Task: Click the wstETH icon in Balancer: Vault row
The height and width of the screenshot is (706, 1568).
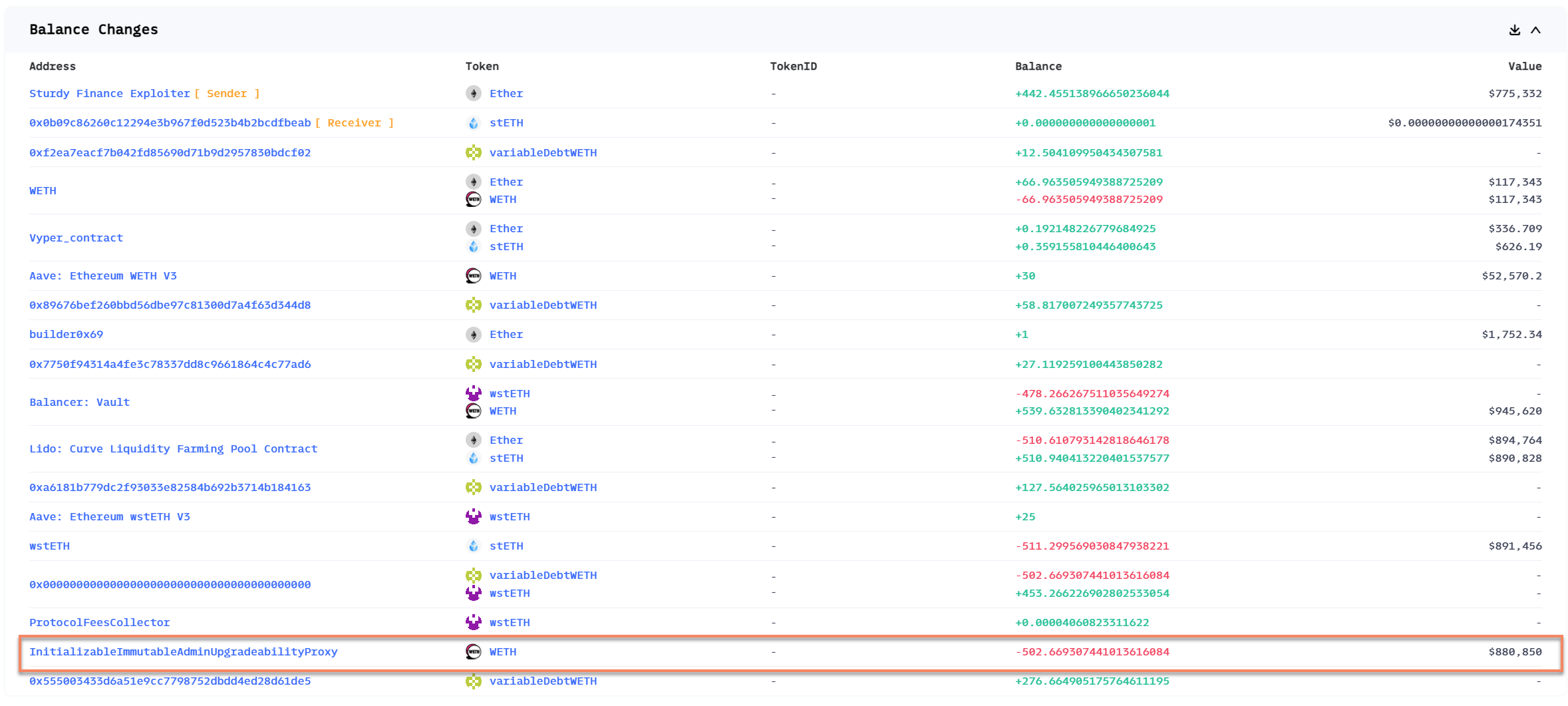Action: (473, 393)
